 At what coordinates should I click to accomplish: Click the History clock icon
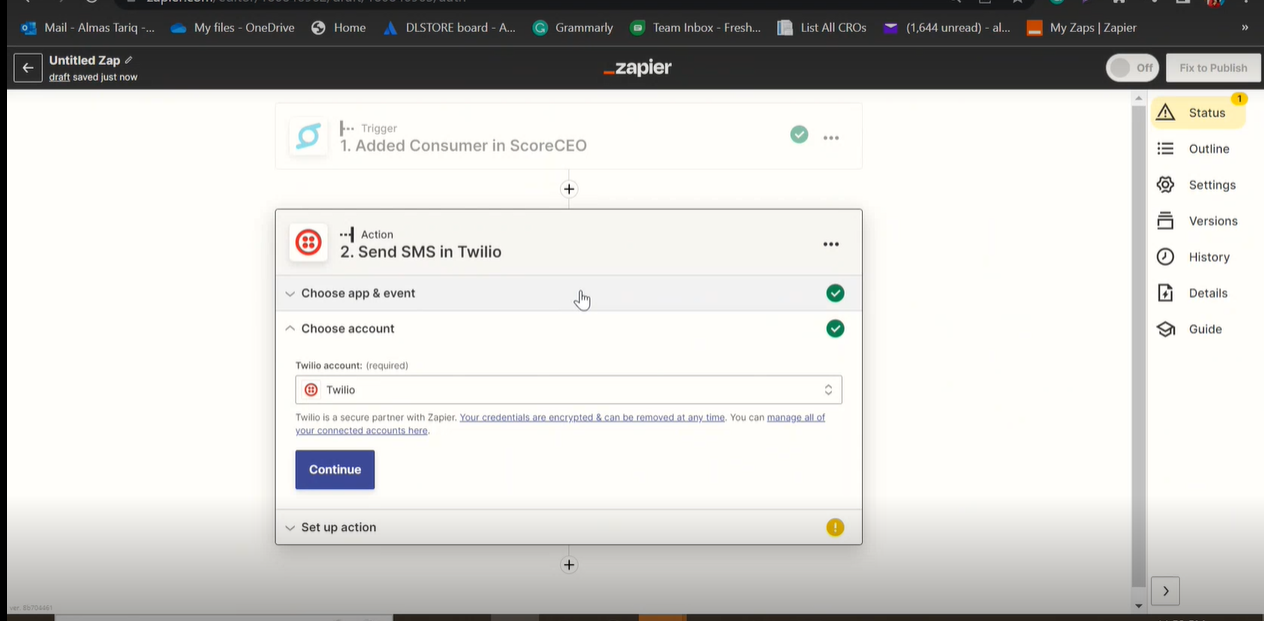coord(1165,257)
